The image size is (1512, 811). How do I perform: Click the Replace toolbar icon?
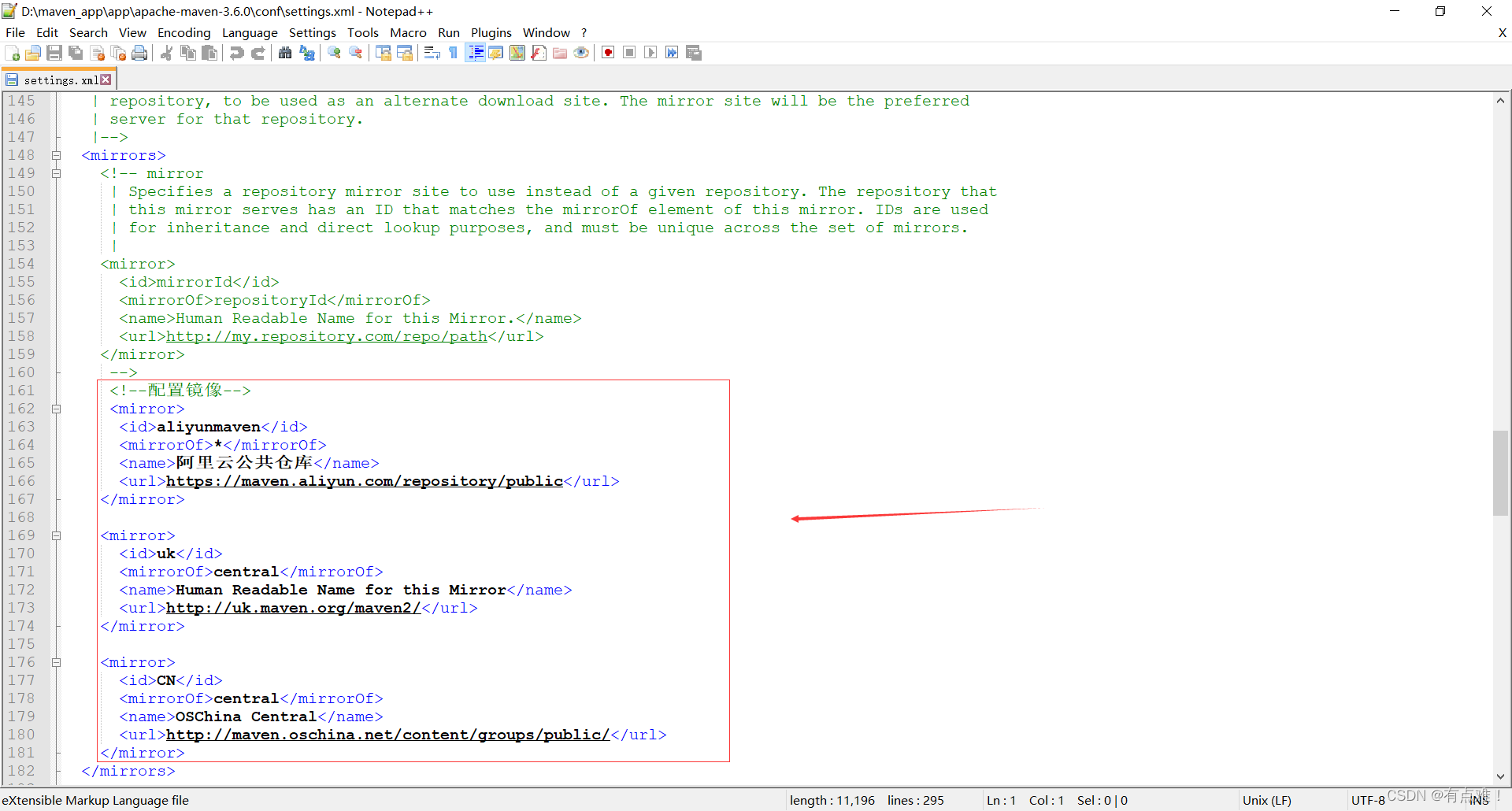coord(307,53)
